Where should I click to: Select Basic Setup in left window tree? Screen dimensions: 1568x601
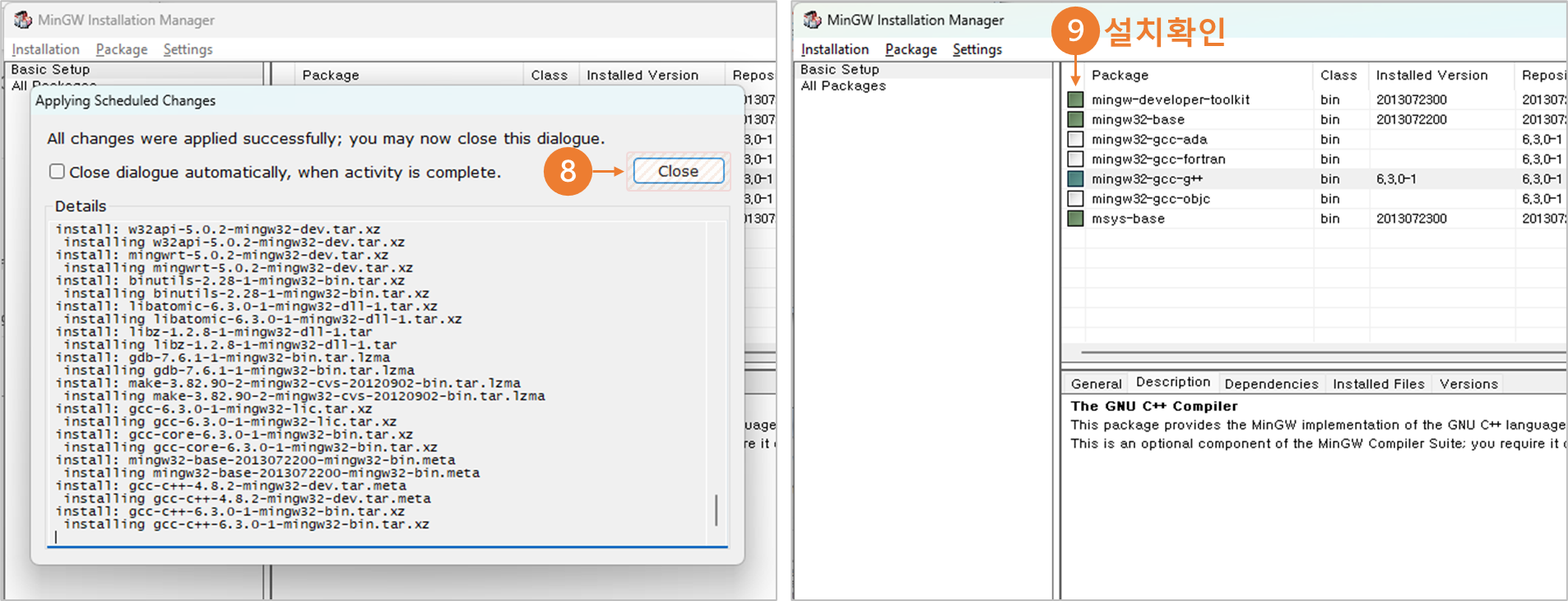pyautogui.click(x=50, y=70)
